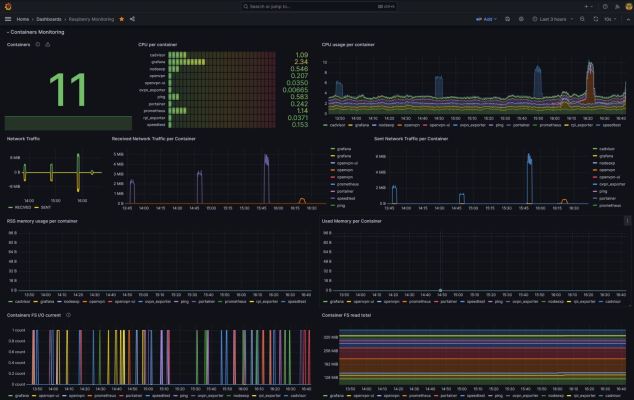
Task: Click Container FS read total panel title
Action: pyautogui.click(x=346, y=315)
